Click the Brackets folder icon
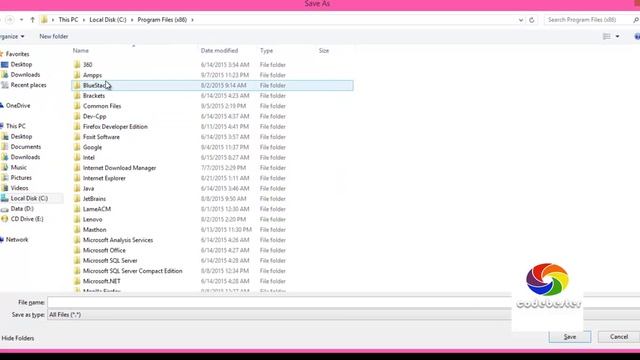The width and height of the screenshot is (640, 360). tap(77, 96)
